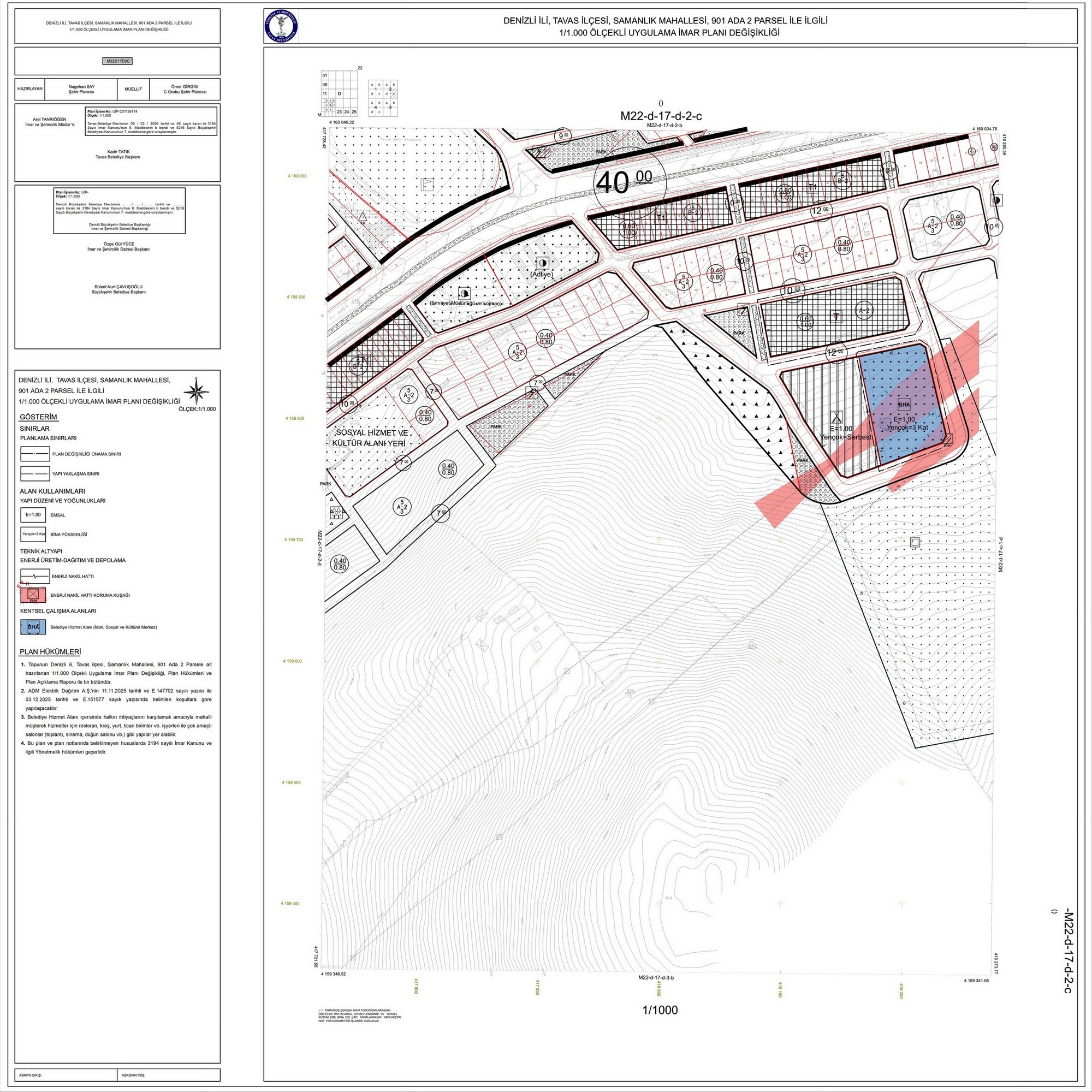Click the north arrow compass rose

click(196, 391)
